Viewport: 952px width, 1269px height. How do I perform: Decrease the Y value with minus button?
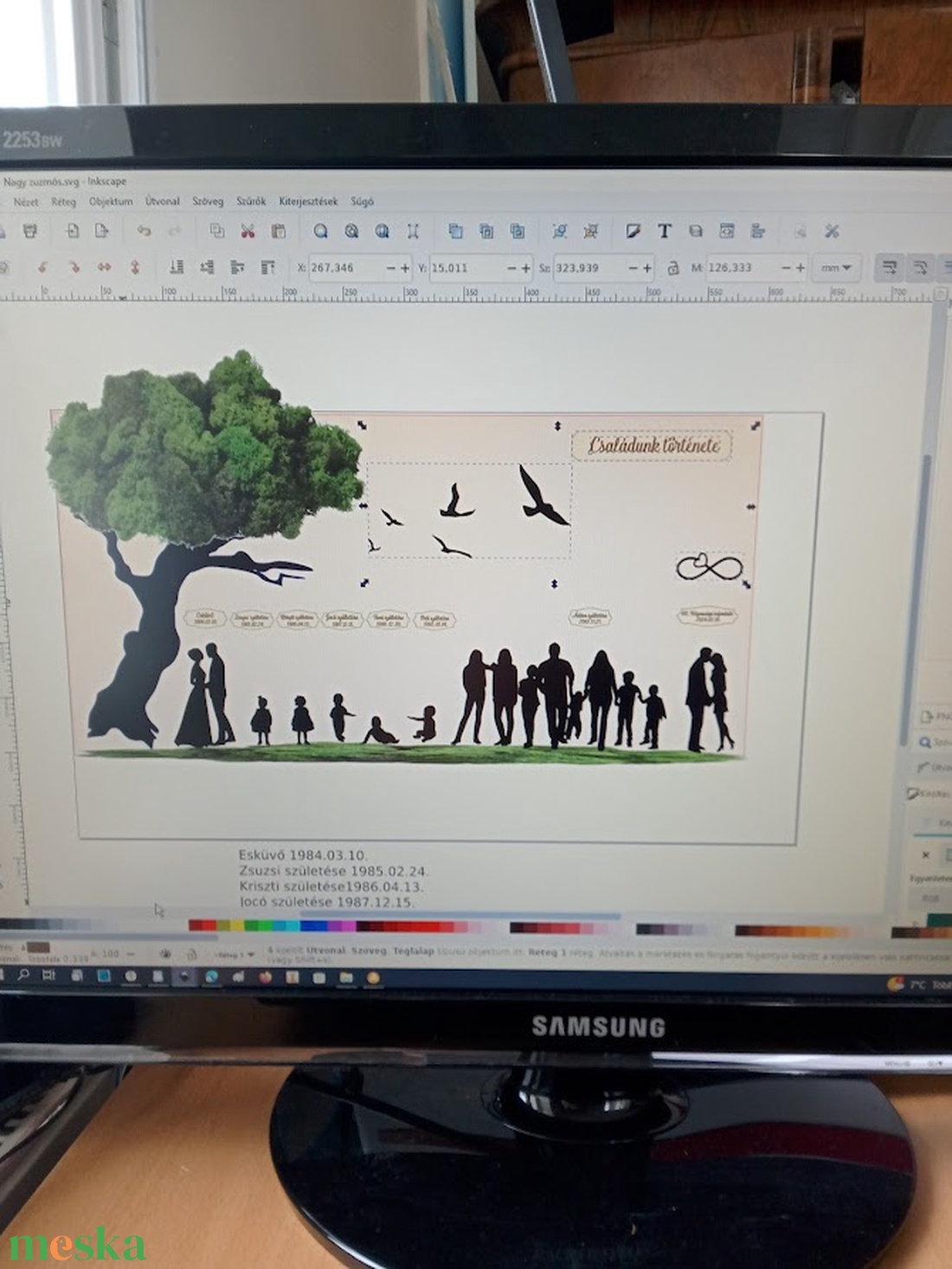[x=511, y=268]
